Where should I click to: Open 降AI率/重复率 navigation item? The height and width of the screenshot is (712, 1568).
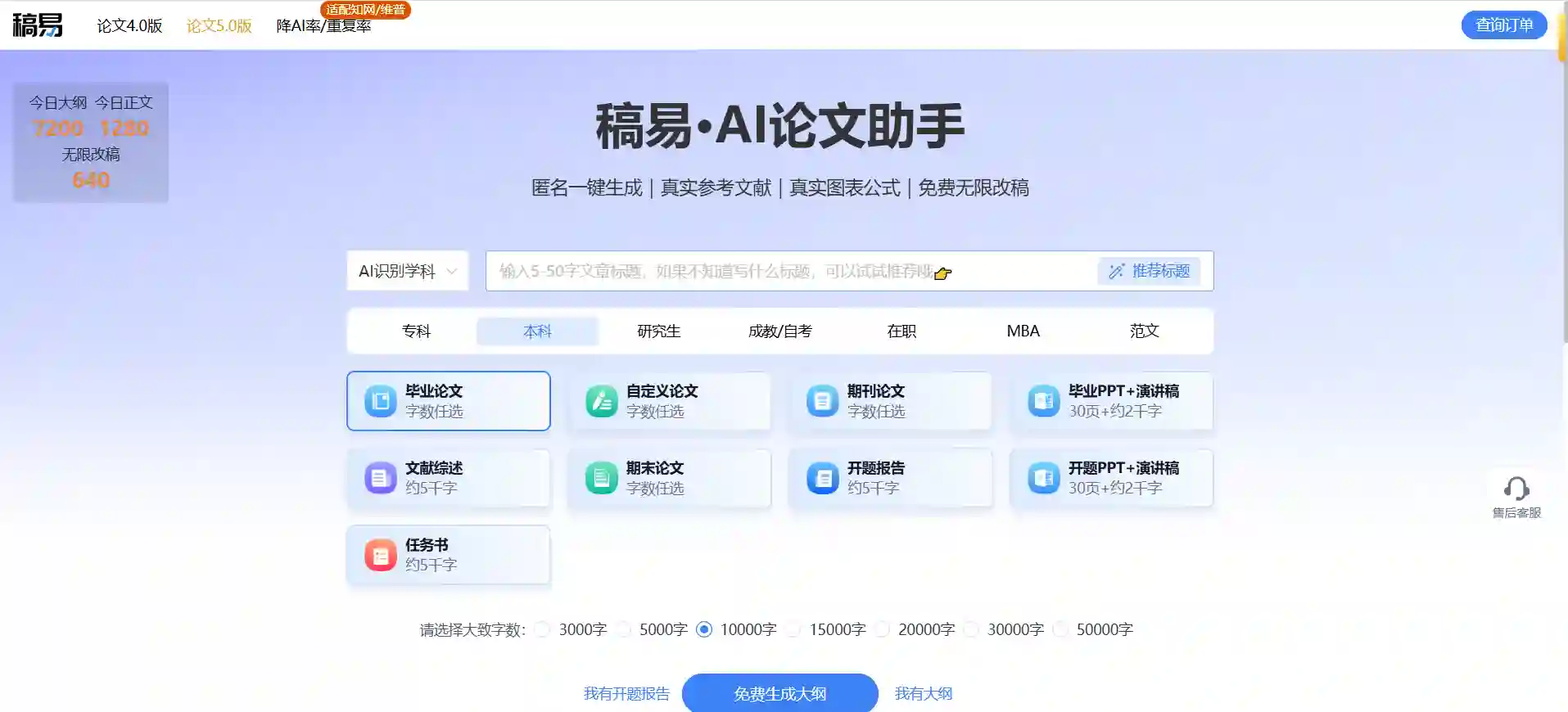point(323,26)
